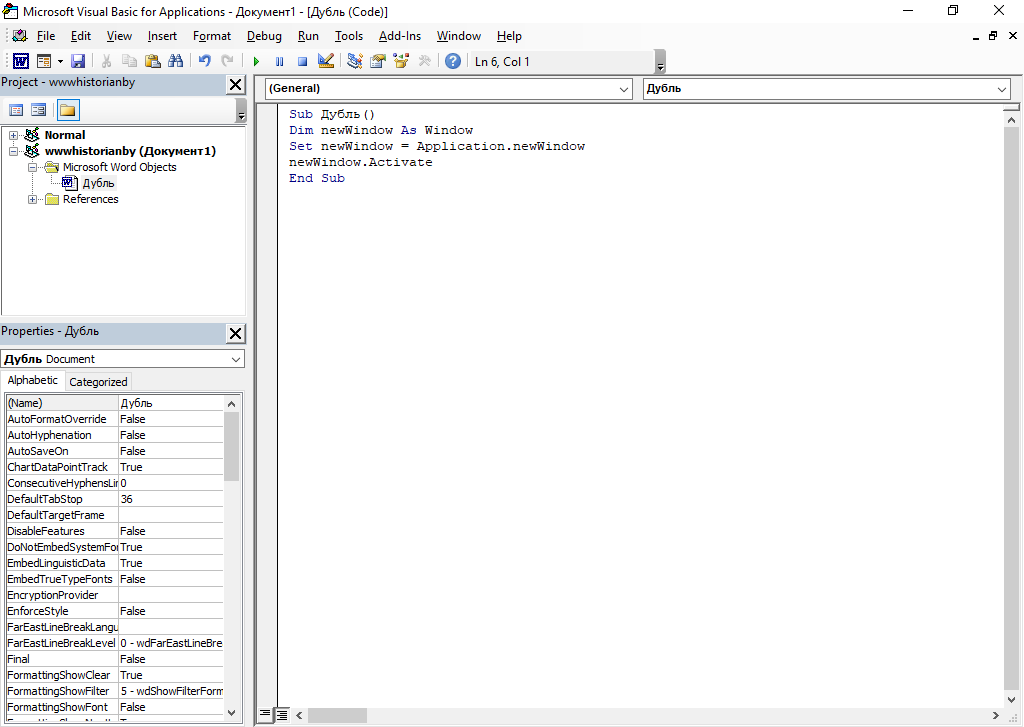Switch to Procedure View at bottom left
1024x727 pixels.
(x=266, y=715)
